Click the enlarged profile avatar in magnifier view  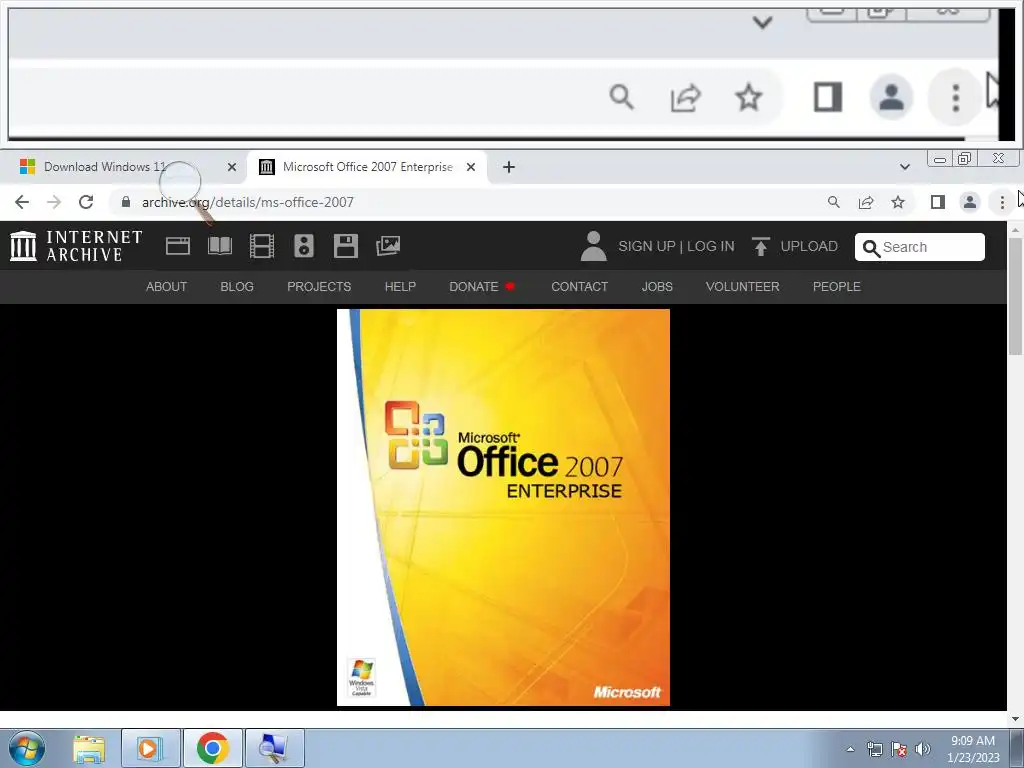click(891, 98)
